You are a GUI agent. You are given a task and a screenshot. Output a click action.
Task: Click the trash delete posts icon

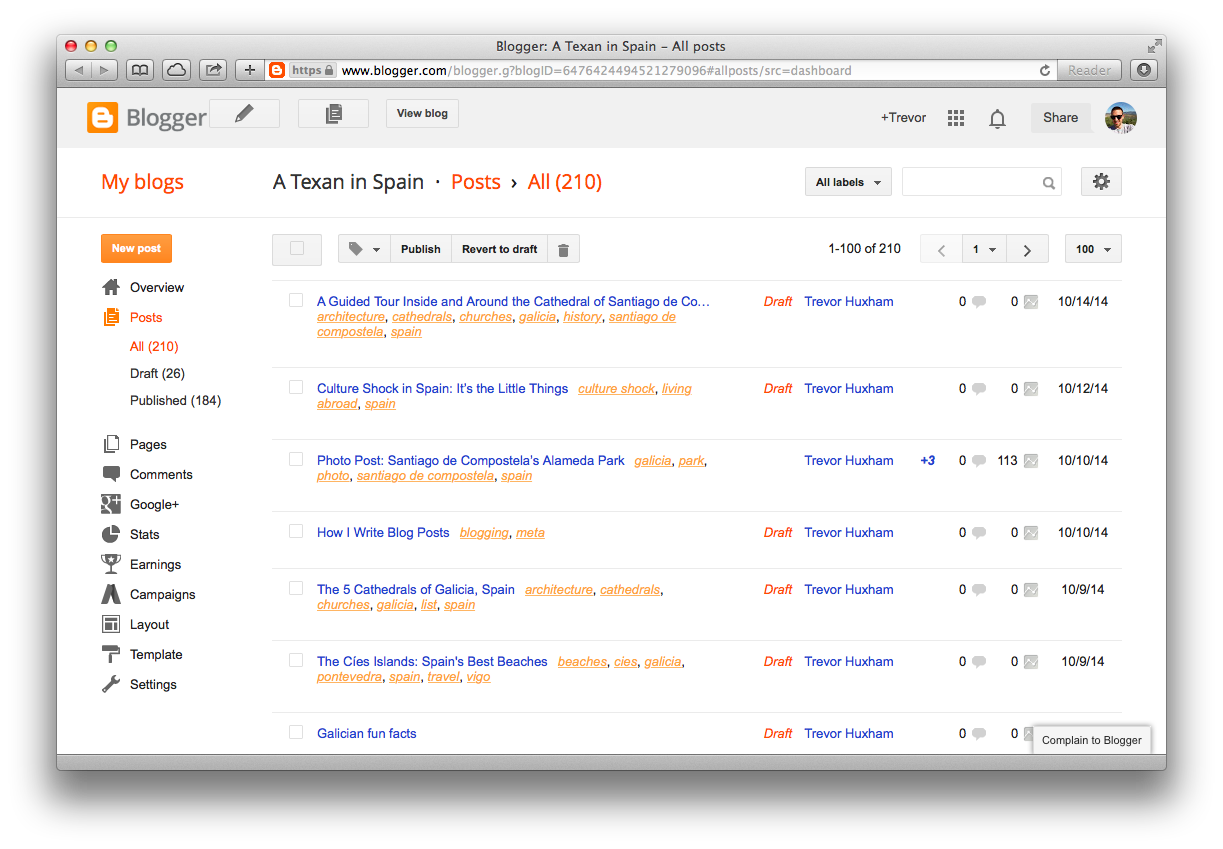[563, 250]
